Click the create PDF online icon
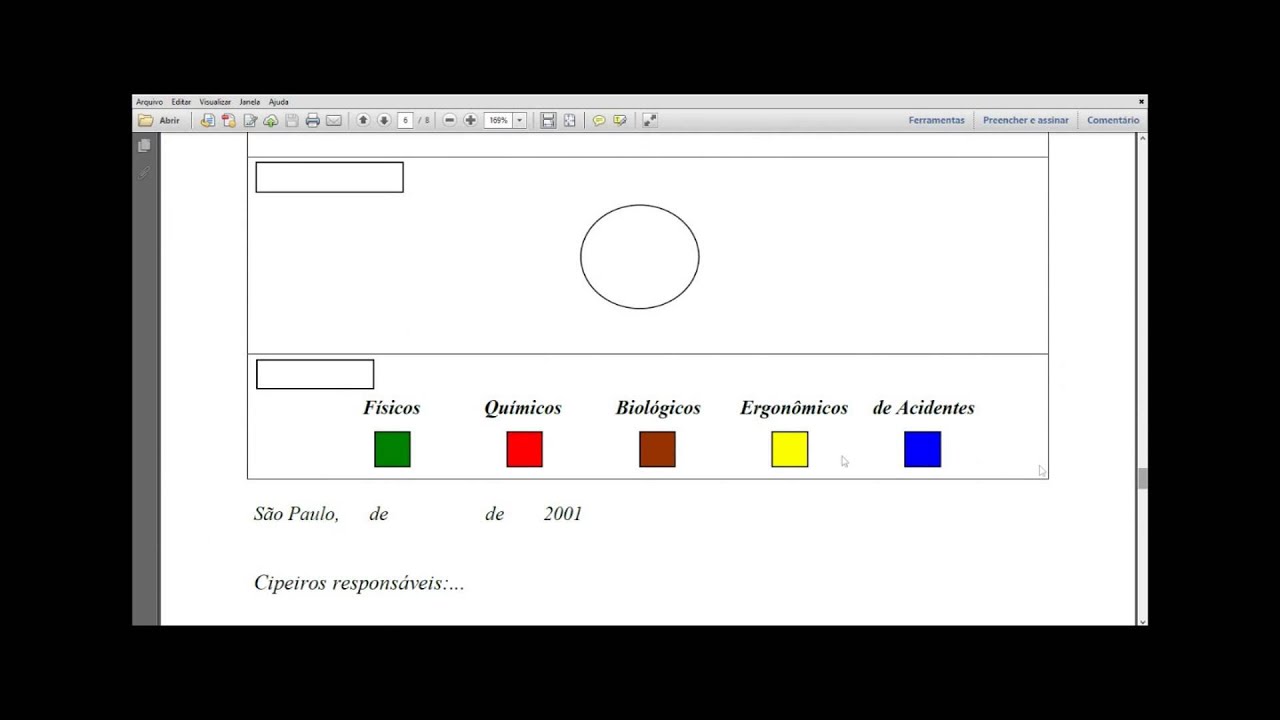The image size is (1280, 720). pyautogui.click(x=207, y=120)
